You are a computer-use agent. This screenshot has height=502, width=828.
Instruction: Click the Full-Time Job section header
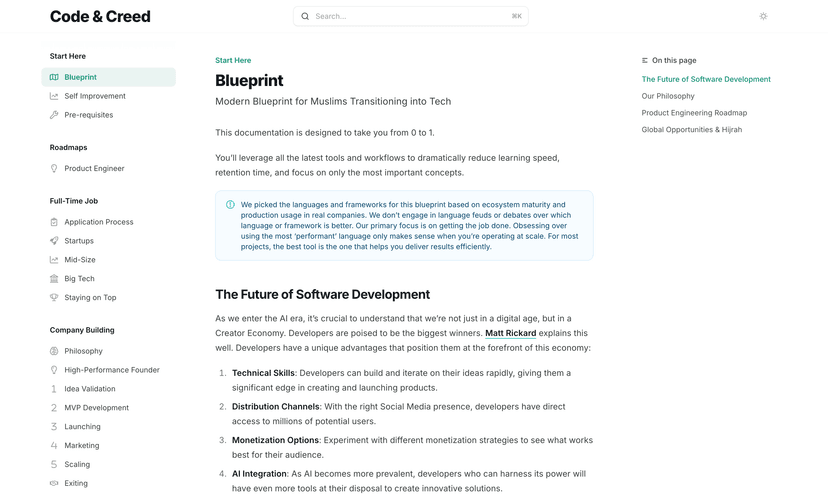pos(74,201)
